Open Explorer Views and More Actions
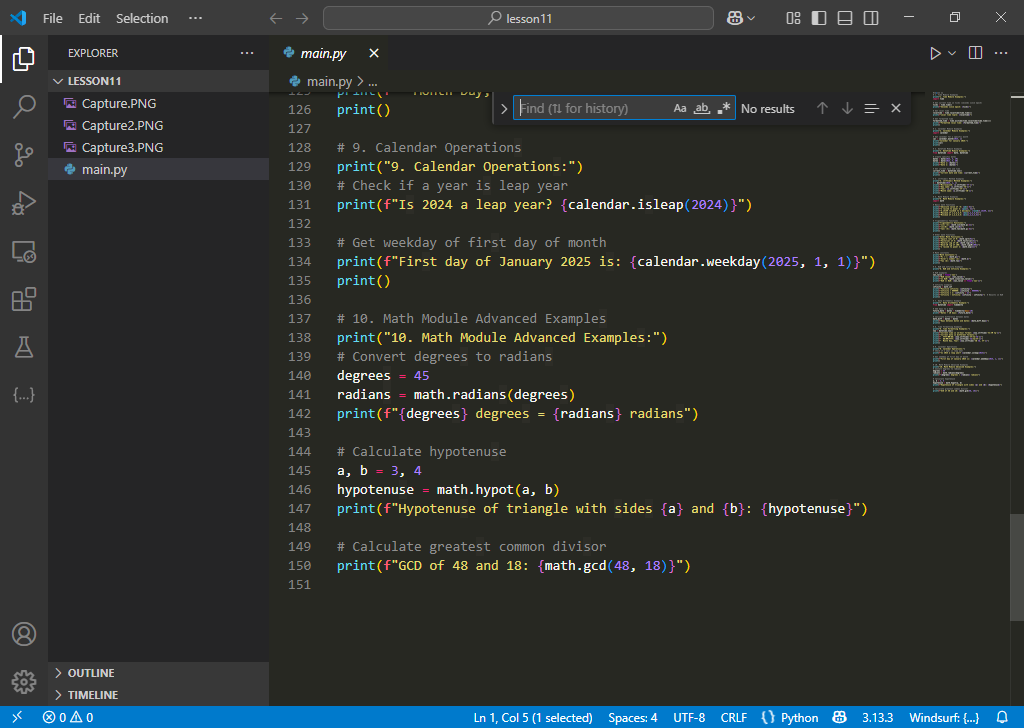Viewport: 1024px width, 728px height. click(247, 53)
